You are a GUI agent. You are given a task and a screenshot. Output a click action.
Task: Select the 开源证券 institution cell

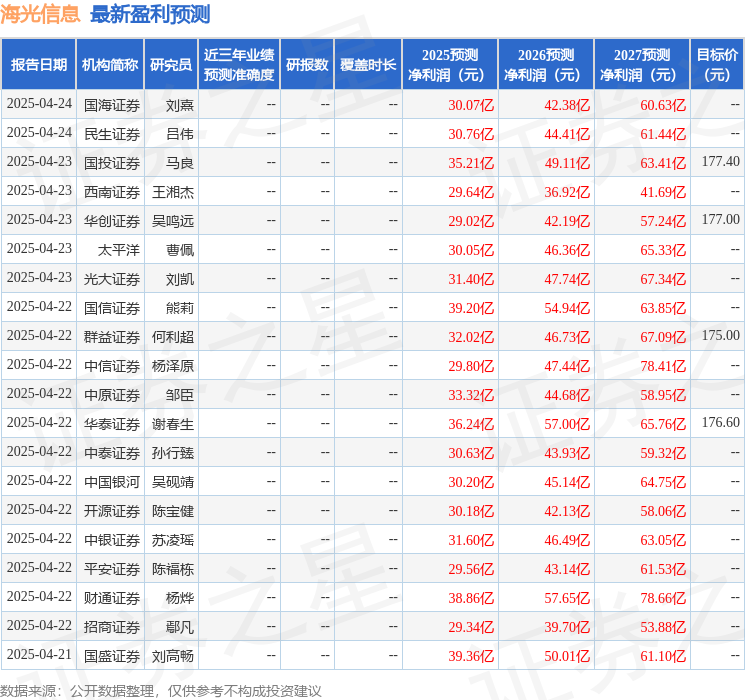112,511
